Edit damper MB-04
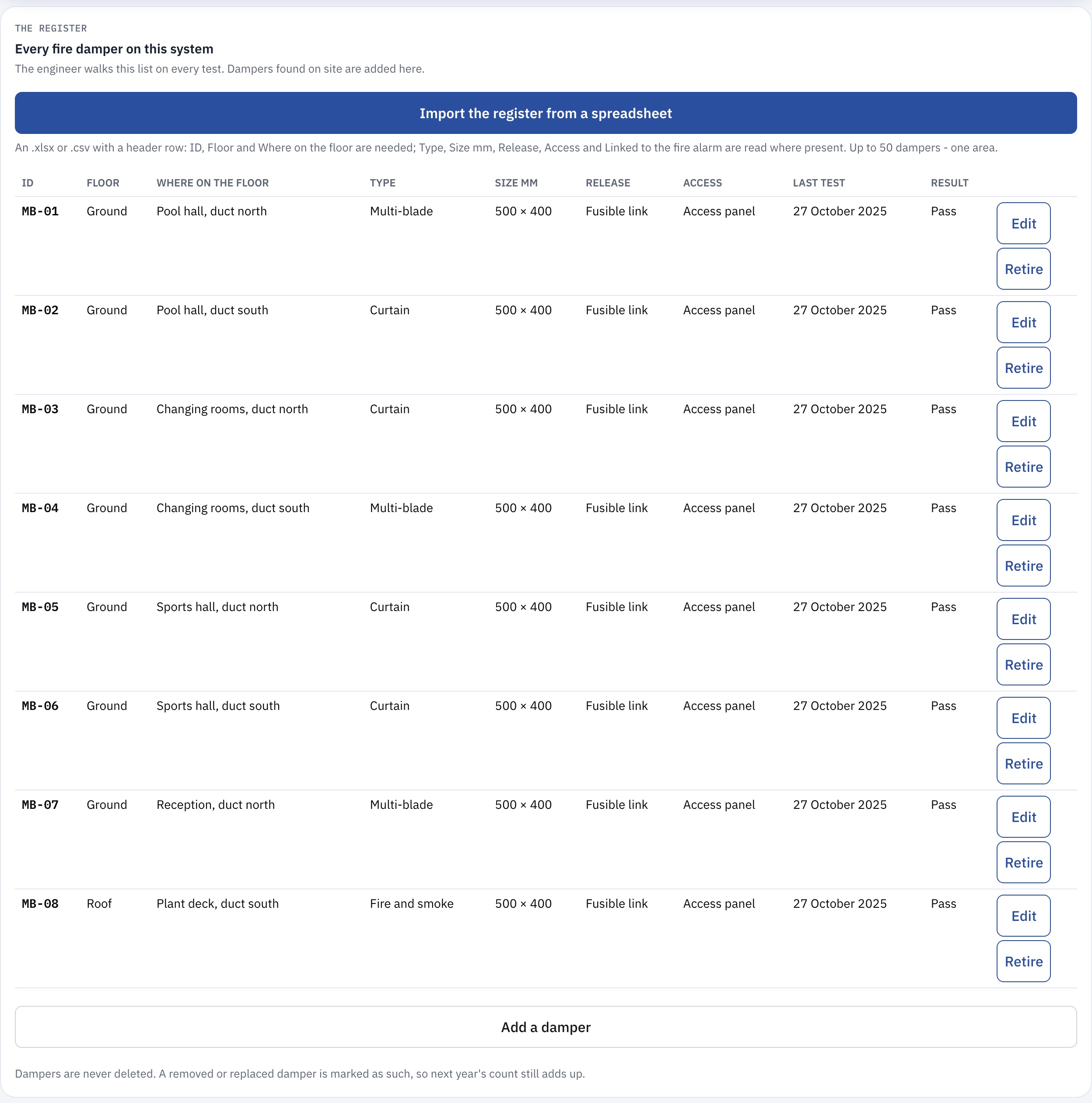 tap(1024, 520)
